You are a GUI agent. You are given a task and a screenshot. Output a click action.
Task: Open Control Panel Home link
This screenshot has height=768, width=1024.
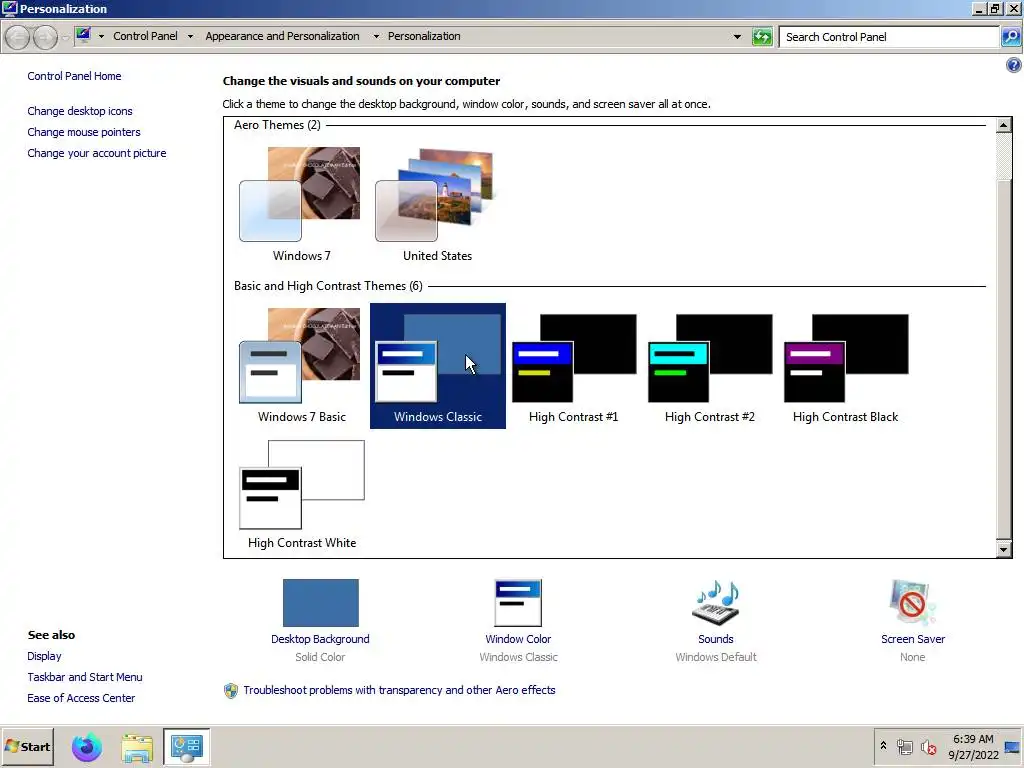pyautogui.click(x=74, y=76)
